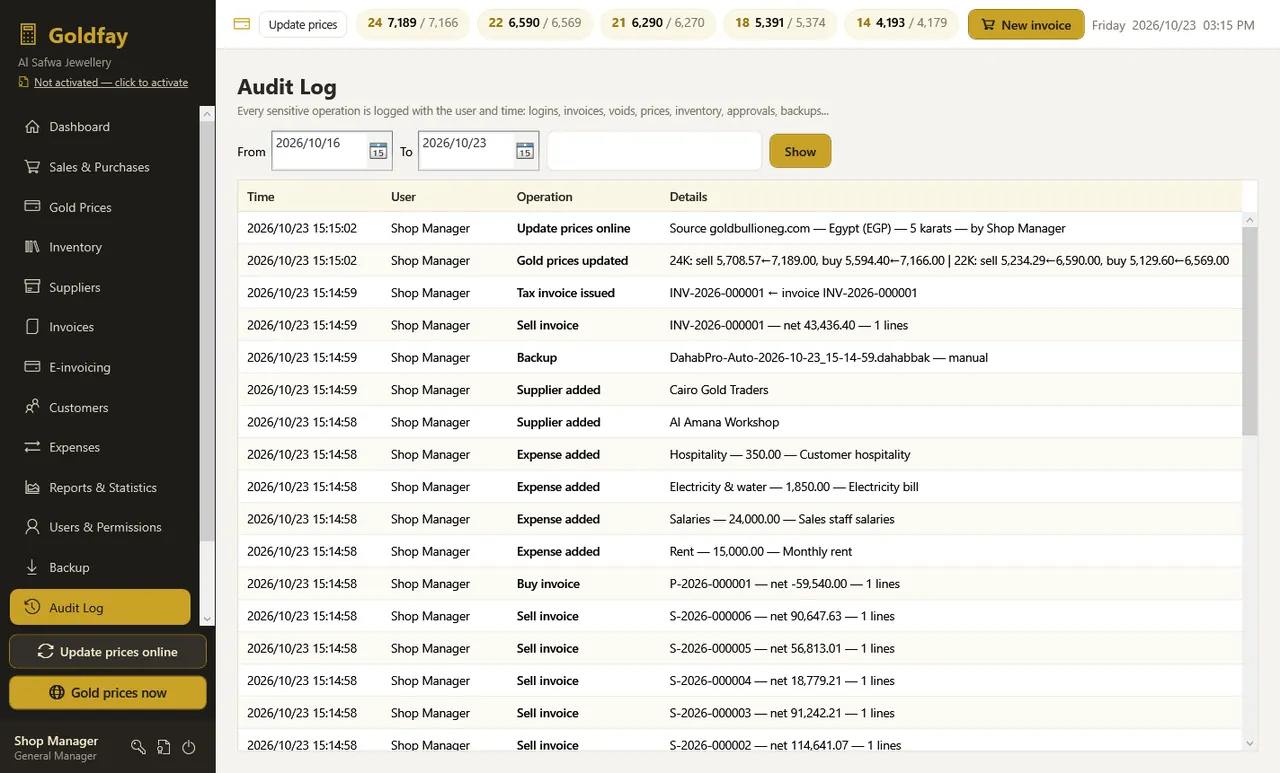The height and width of the screenshot is (773, 1280).
Task: Navigate to the Backup page
Action: click(100, 567)
